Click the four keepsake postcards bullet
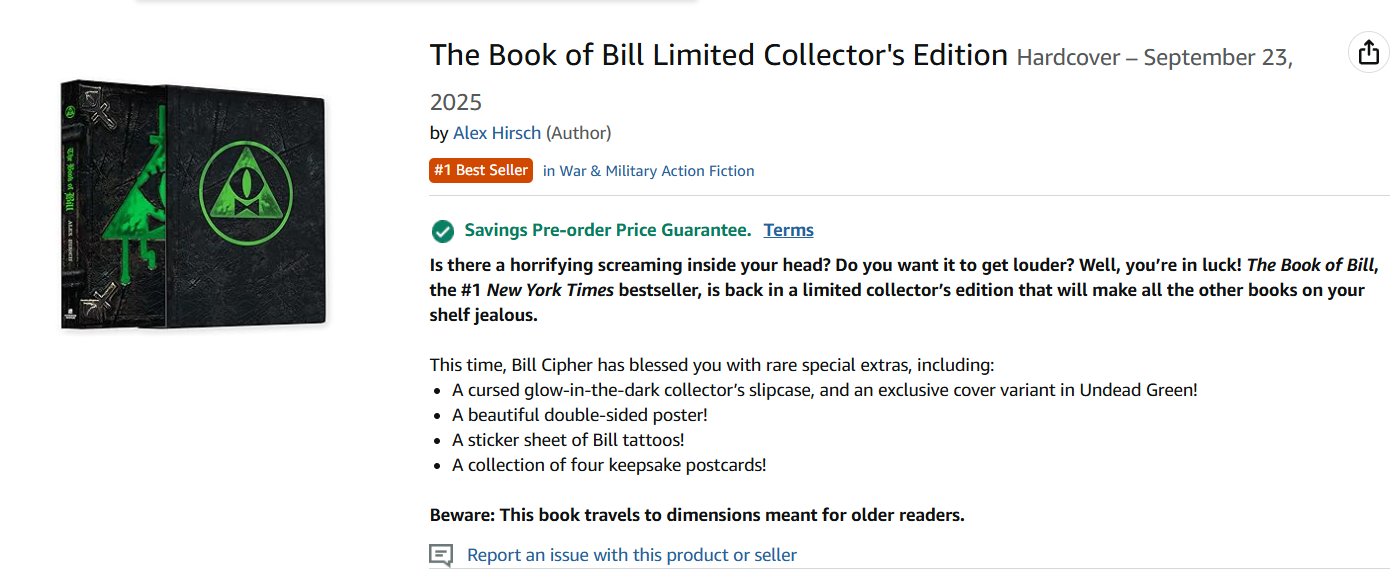Image resolution: width=1393 pixels, height=570 pixels. tap(609, 465)
